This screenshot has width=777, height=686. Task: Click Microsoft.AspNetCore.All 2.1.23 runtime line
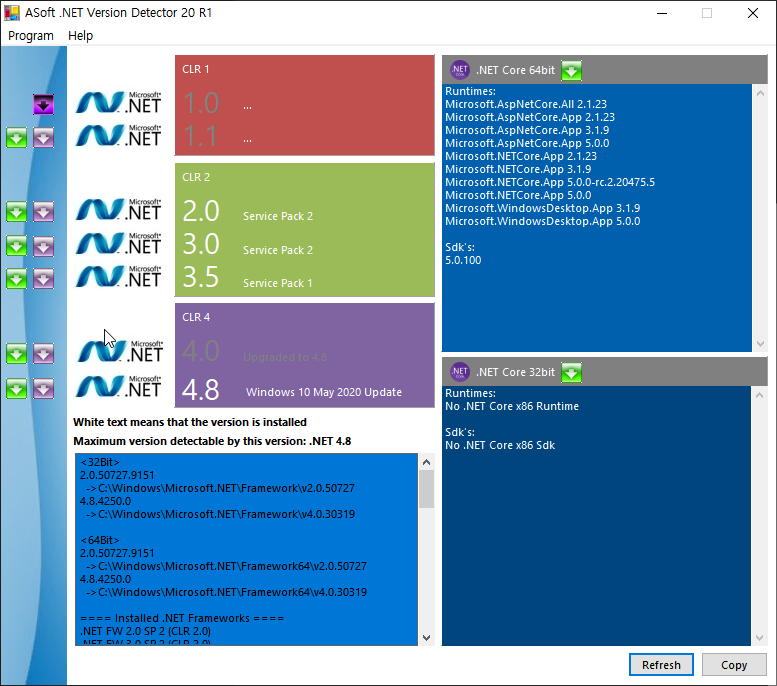[526, 104]
